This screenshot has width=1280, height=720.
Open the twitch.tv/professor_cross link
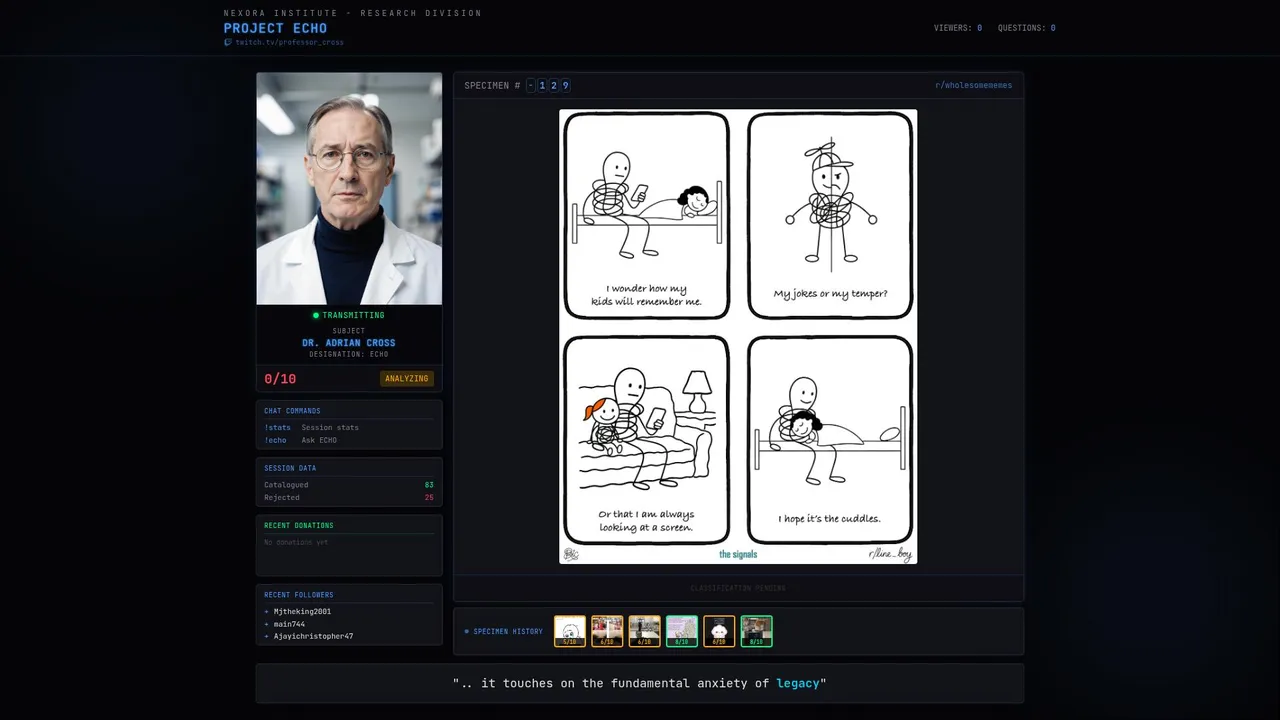(x=289, y=43)
